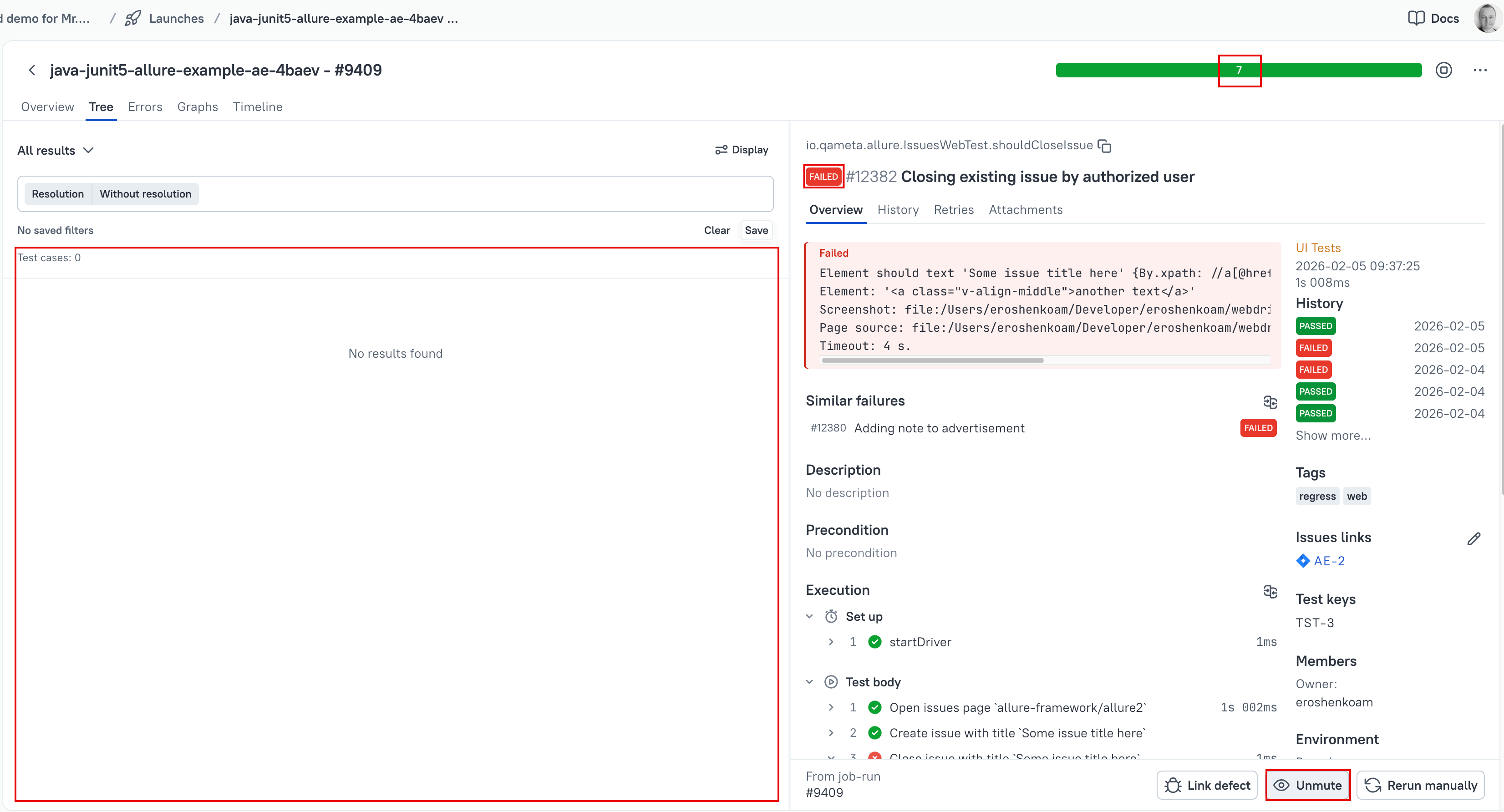This screenshot has height=812, width=1504.
Task: Open the Display settings toggle
Action: [x=742, y=150]
